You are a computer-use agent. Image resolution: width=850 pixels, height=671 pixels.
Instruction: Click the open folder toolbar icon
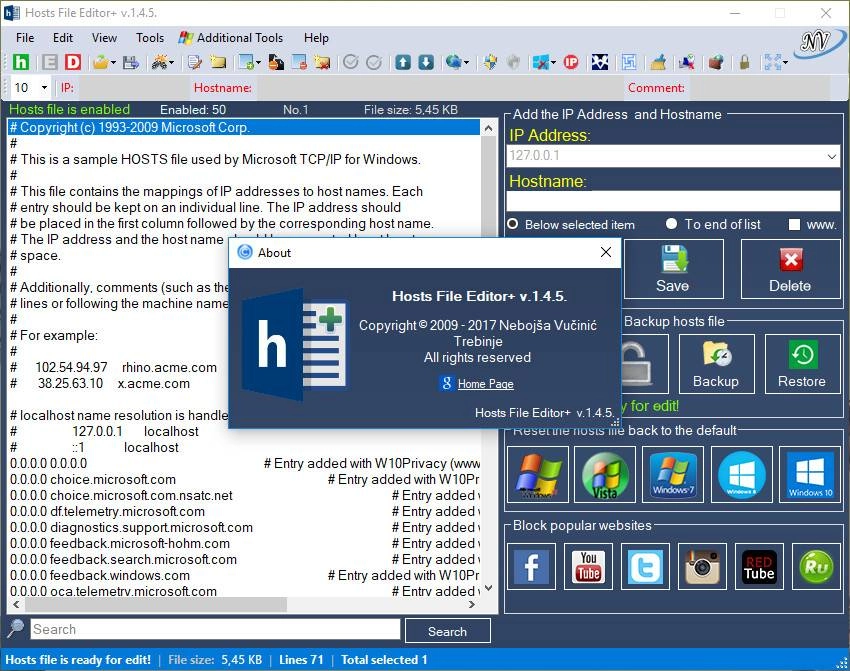(100, 62)
